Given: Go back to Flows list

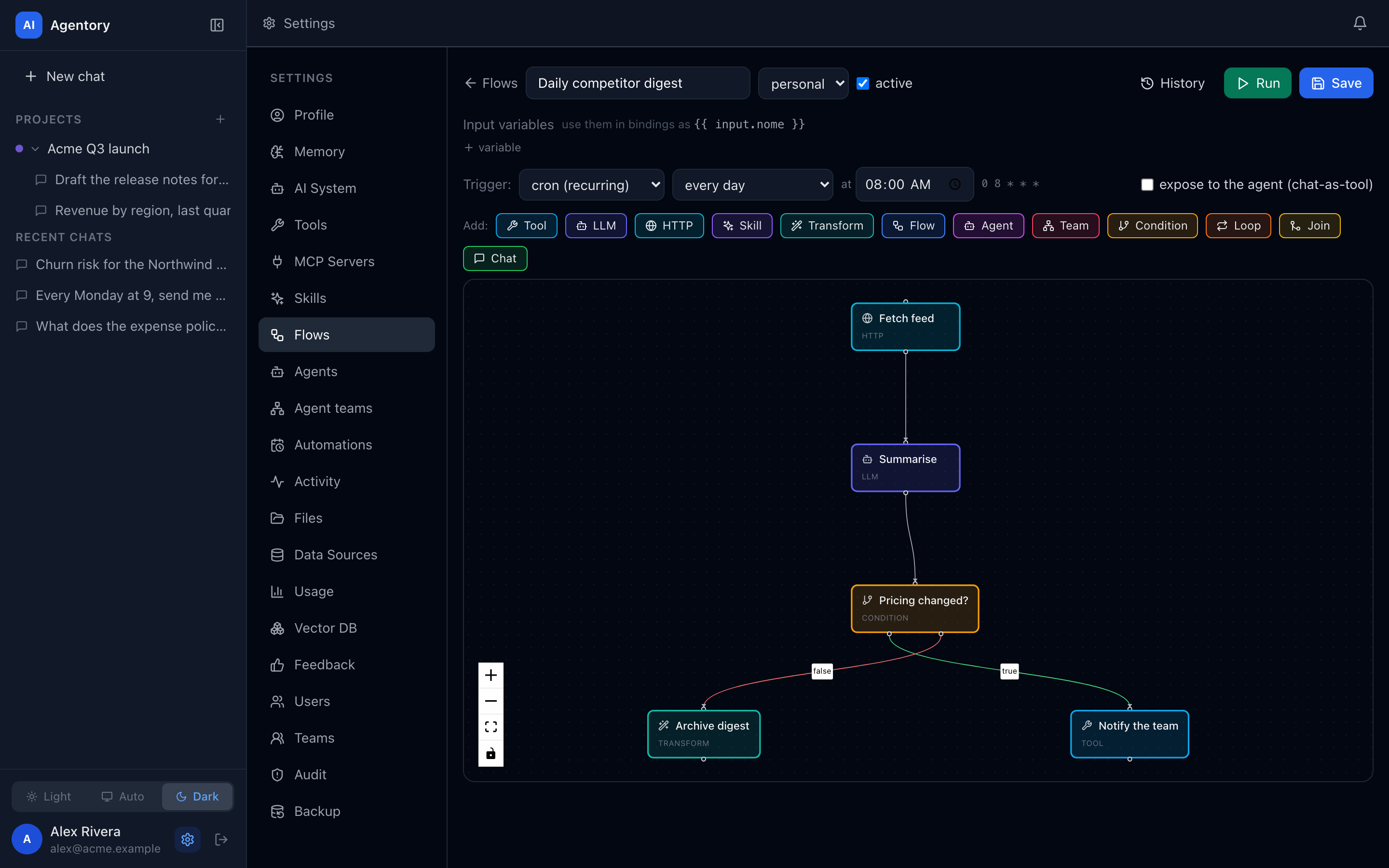Looking at the screenshot, I should click(x=491, y=83).
